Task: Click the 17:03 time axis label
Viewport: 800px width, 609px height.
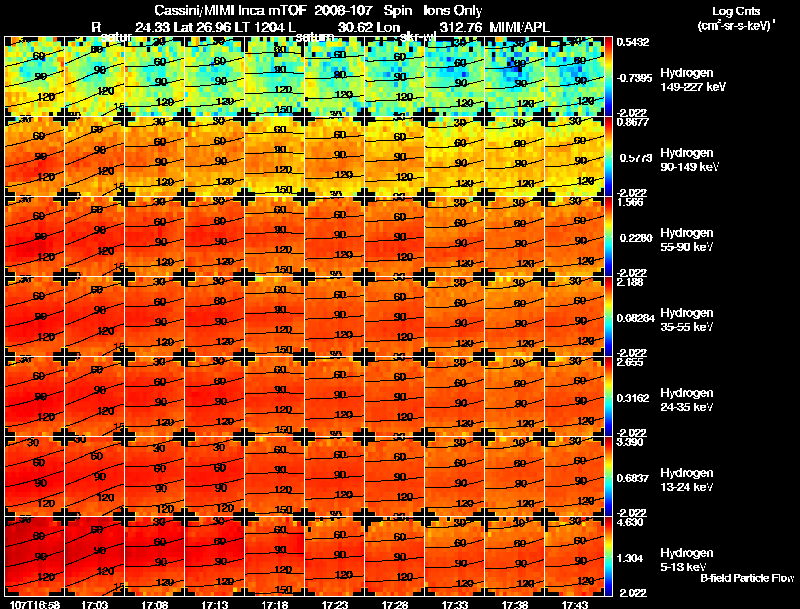Action: click(95, 604)
